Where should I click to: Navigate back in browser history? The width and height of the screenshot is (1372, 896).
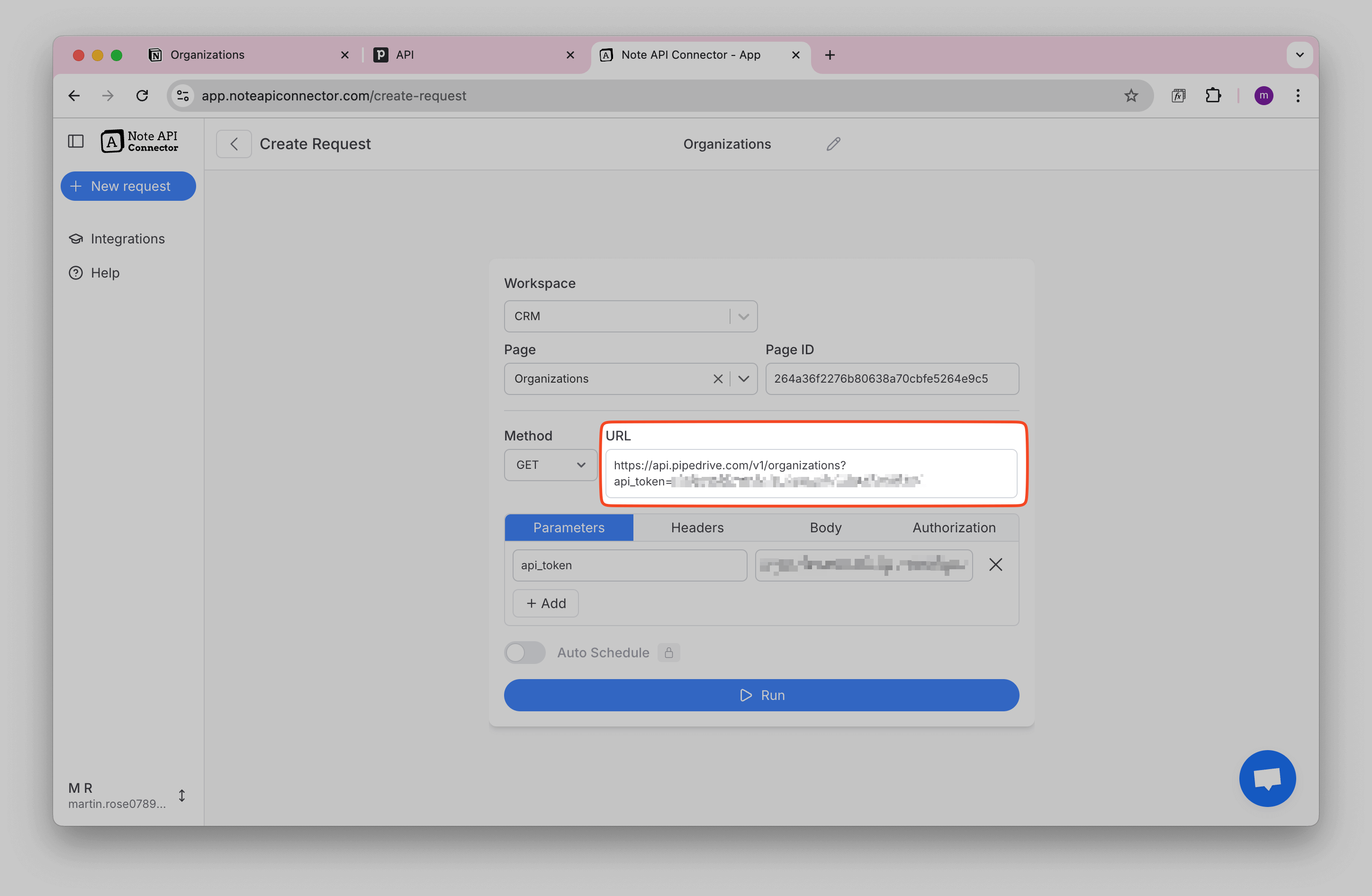coord(74,96)
